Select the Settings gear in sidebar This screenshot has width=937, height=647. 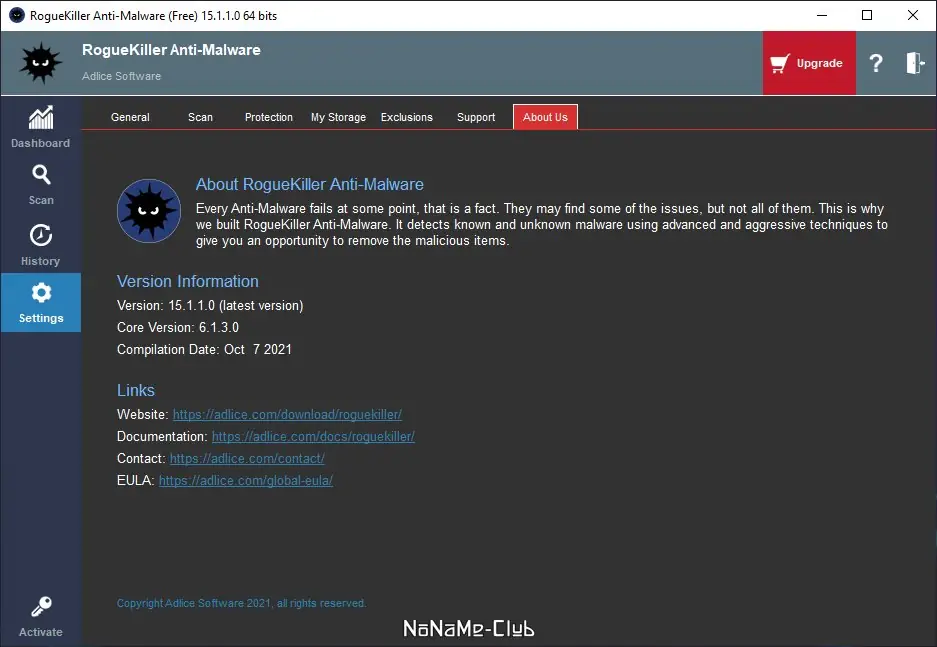41,302
